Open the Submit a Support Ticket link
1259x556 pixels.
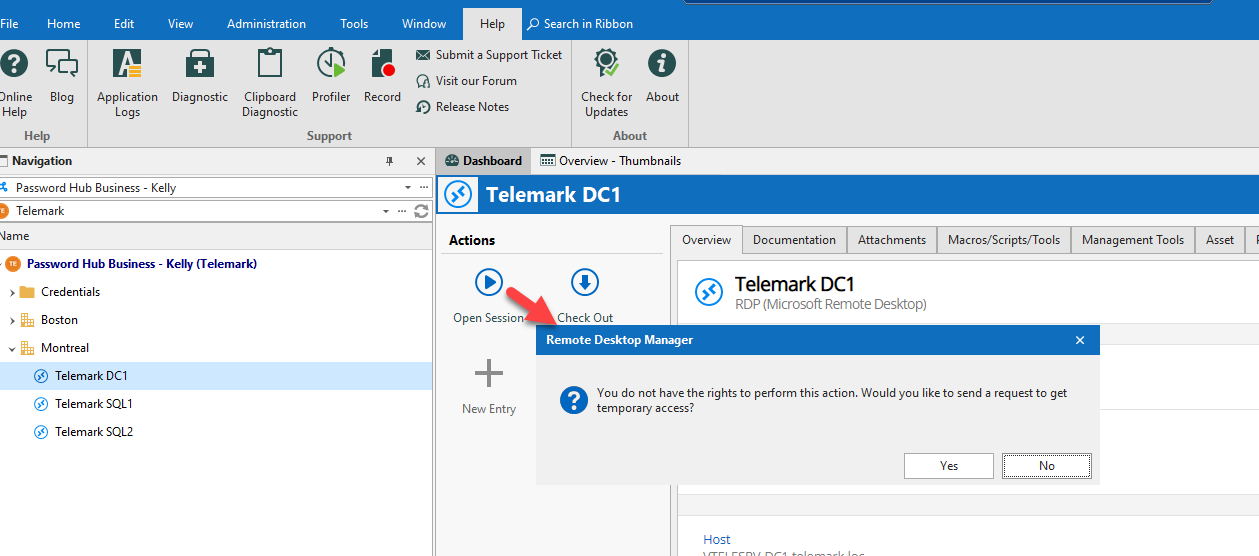click(x=498, y=55)
